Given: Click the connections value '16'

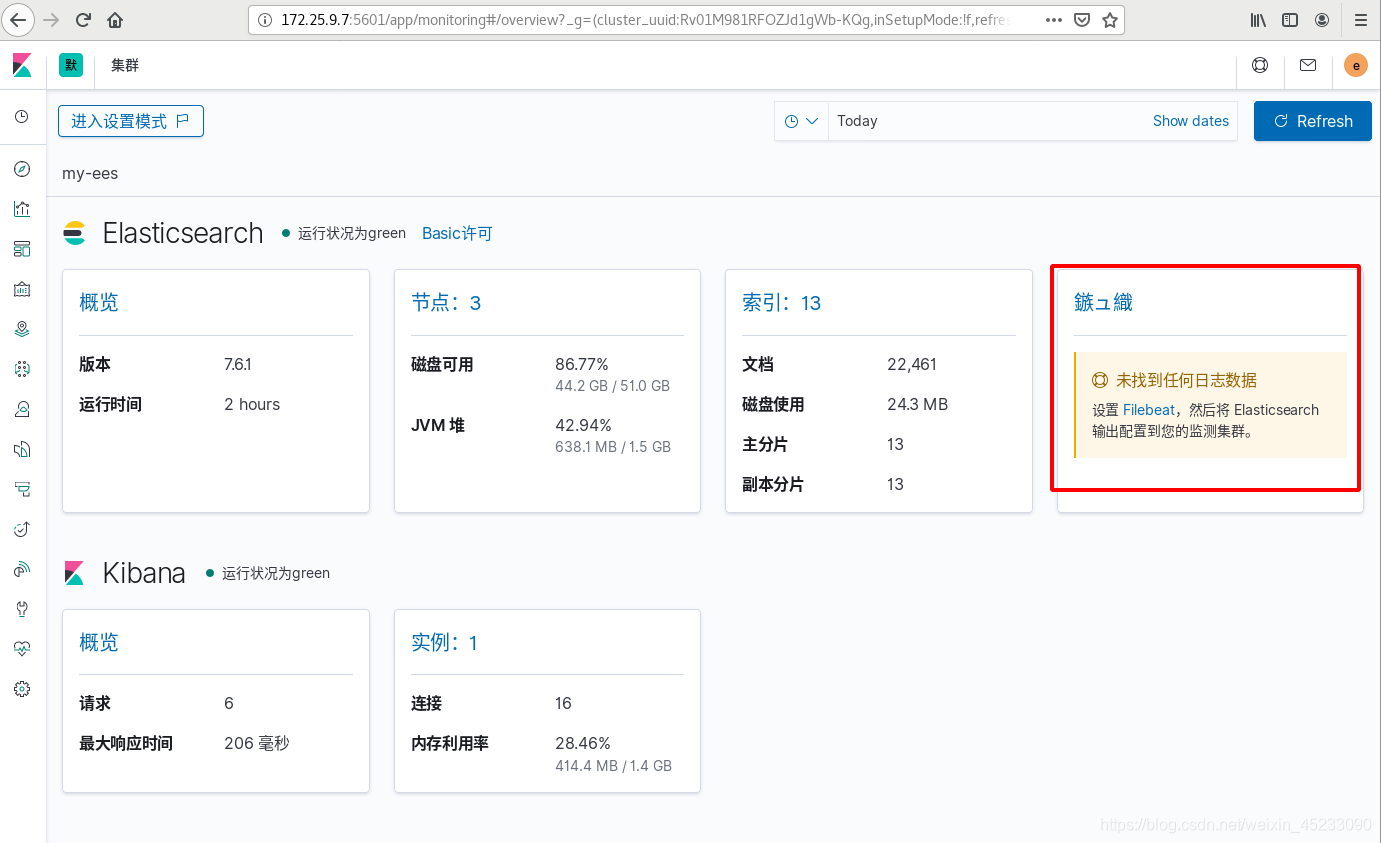Looking at the screenshot, I should click(563, 704).
